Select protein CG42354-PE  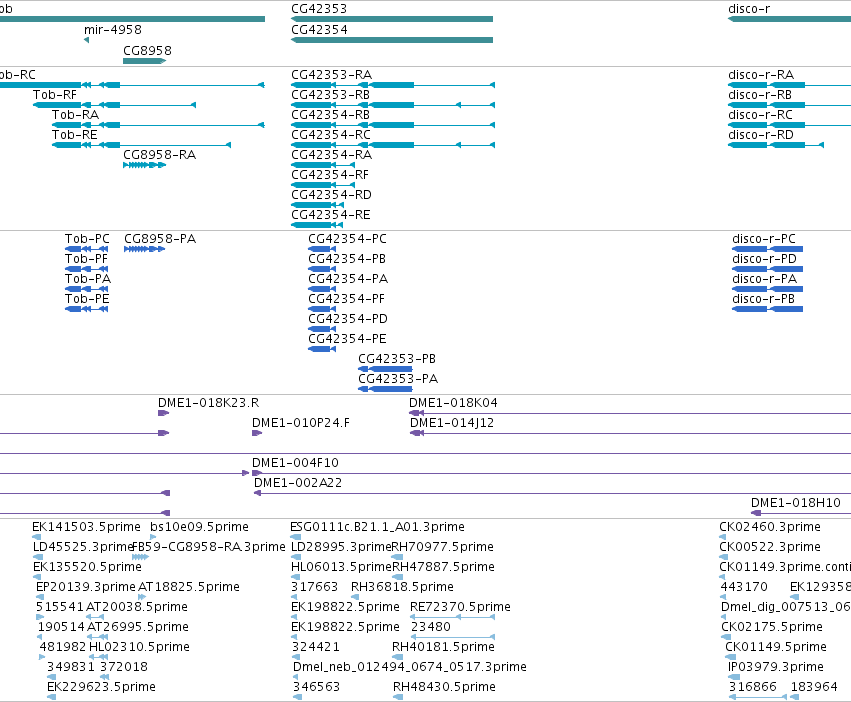coord(322,349)
